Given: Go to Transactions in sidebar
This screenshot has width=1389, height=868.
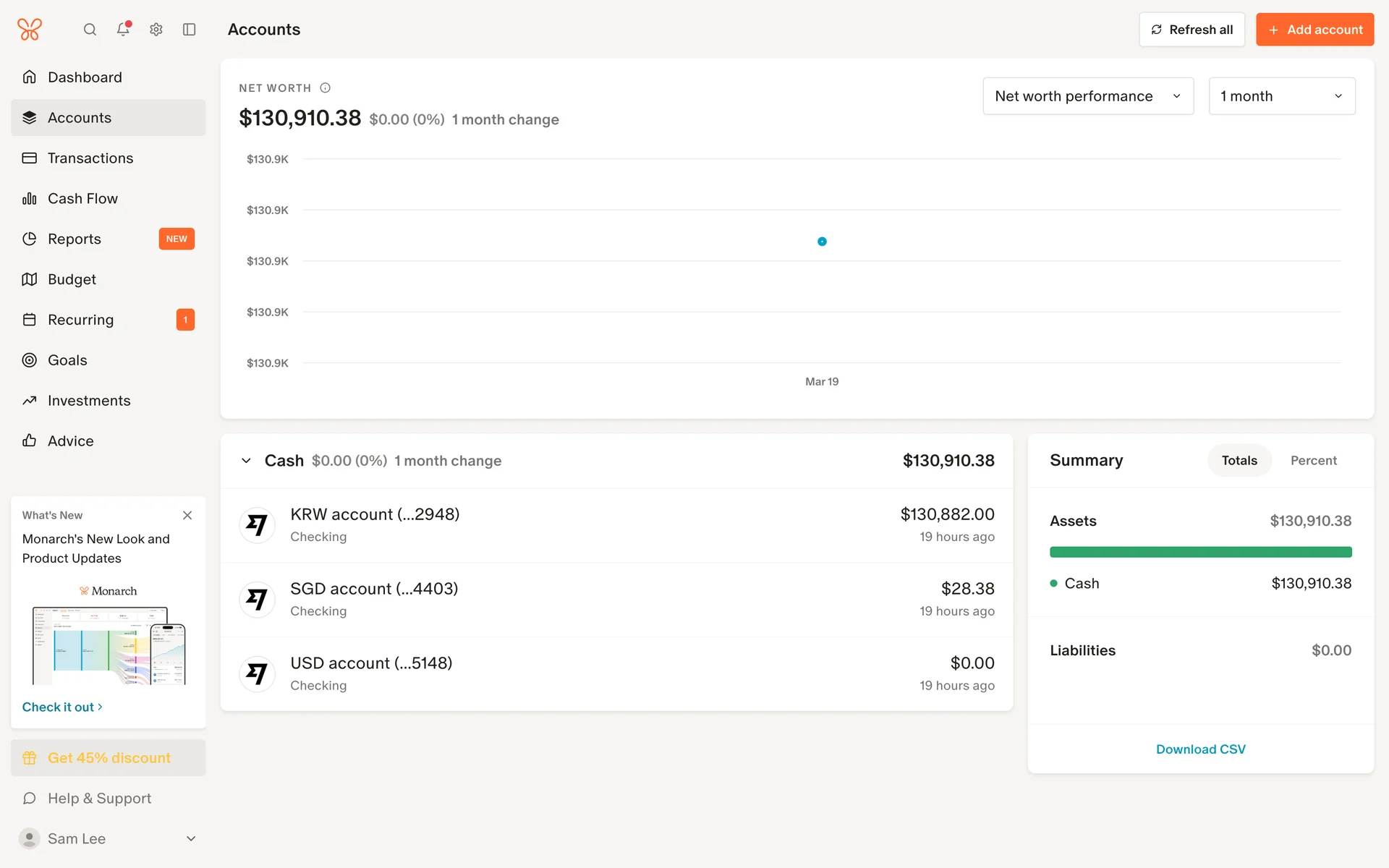Looking at the screenshot, I should click(x=90, y=158).
